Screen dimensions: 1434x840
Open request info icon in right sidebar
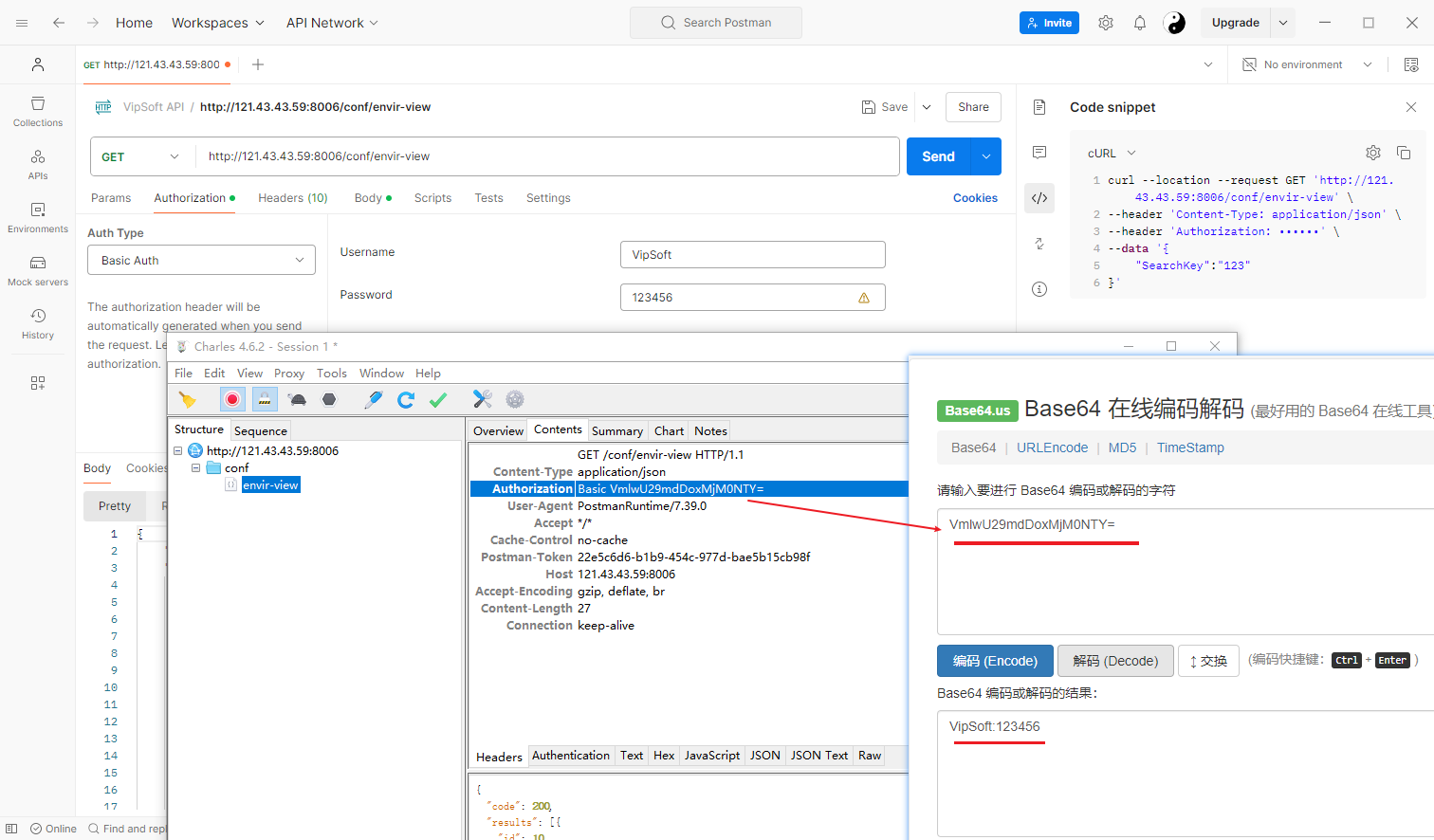1039,289
